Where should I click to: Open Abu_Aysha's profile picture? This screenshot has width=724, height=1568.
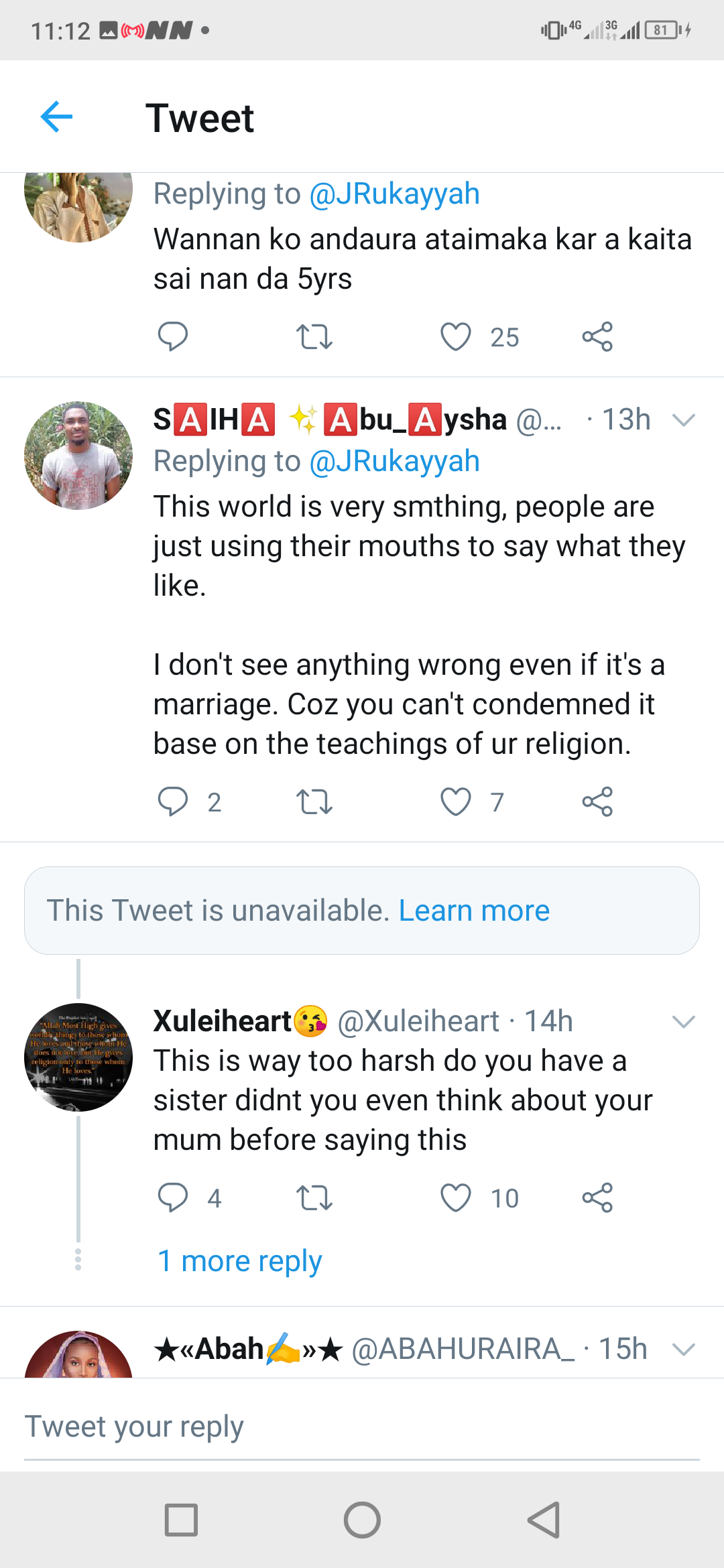click(x=78, y=456)
